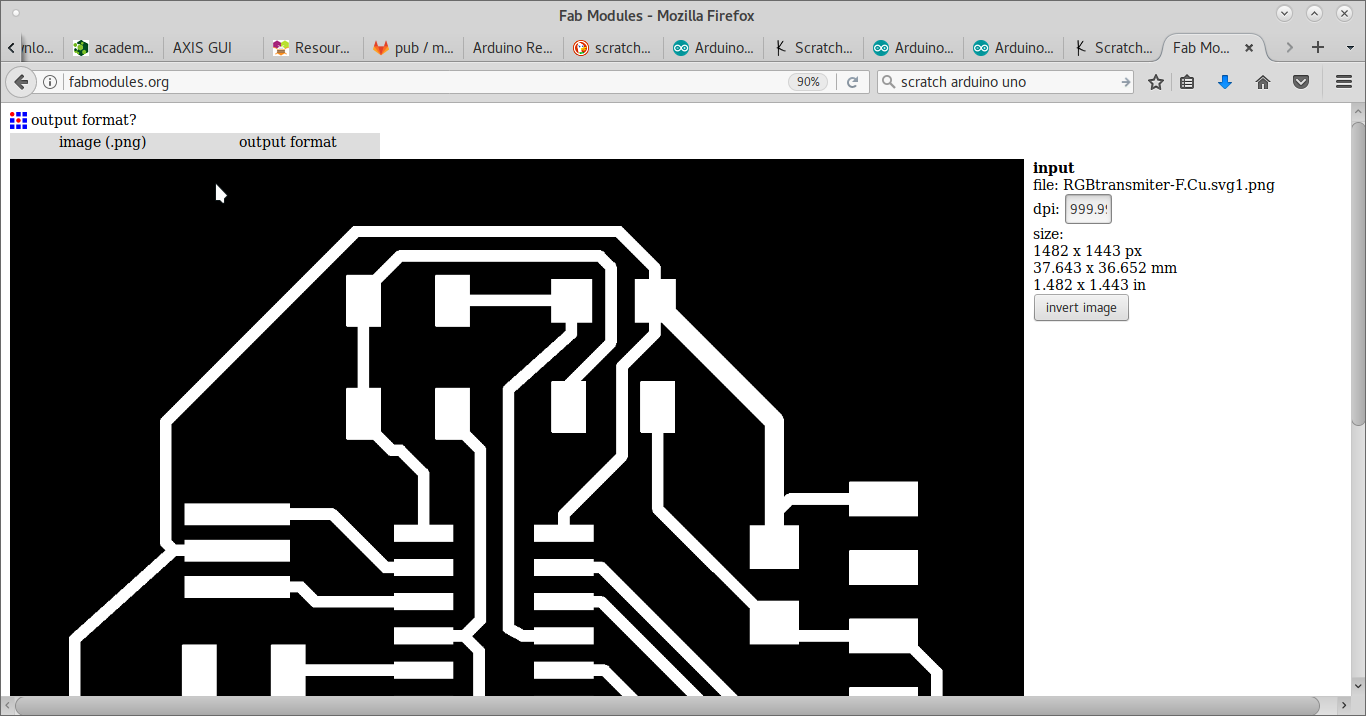
Task: Open the output format menu
Action: 288,142
